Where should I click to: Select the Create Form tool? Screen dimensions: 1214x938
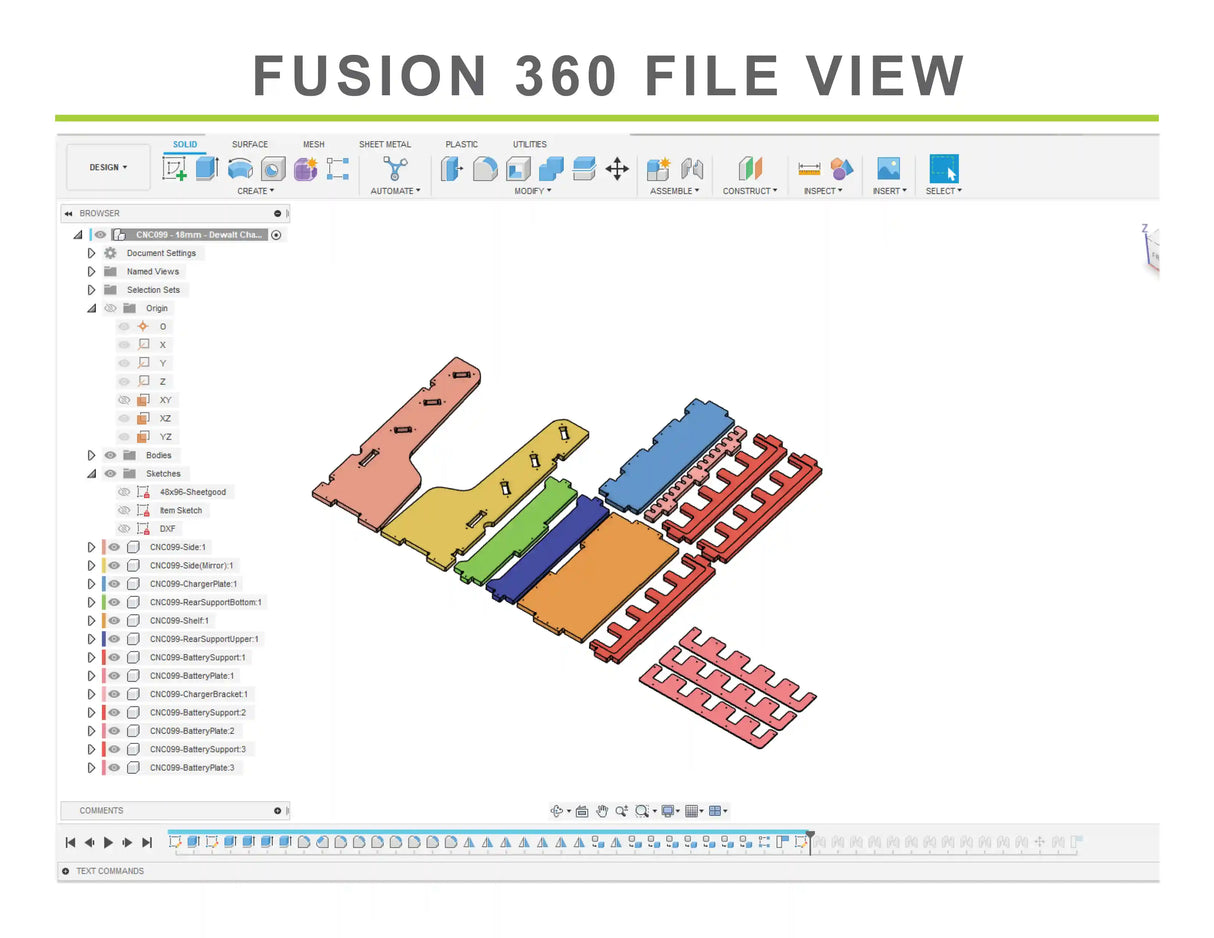click(305, 168)
